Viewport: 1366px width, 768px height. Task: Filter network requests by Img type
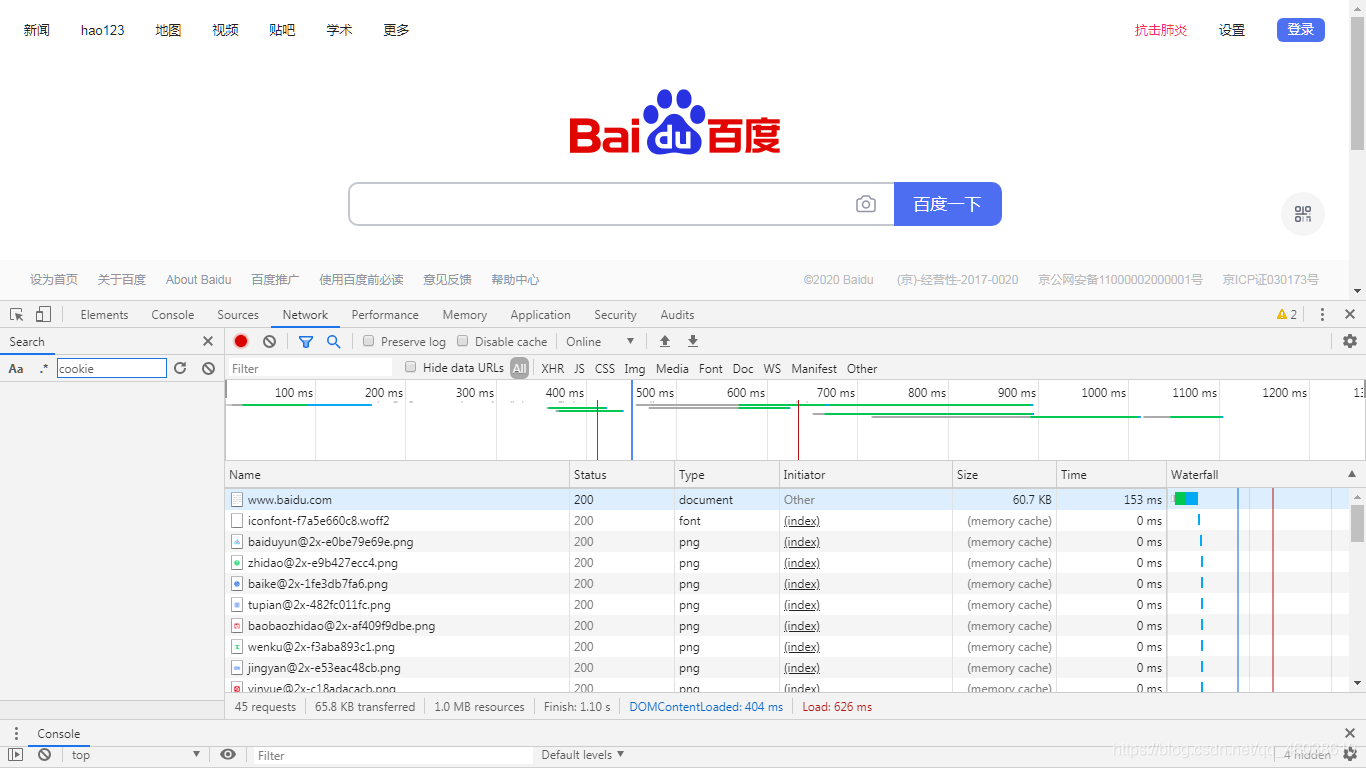[x=634, y=368]
